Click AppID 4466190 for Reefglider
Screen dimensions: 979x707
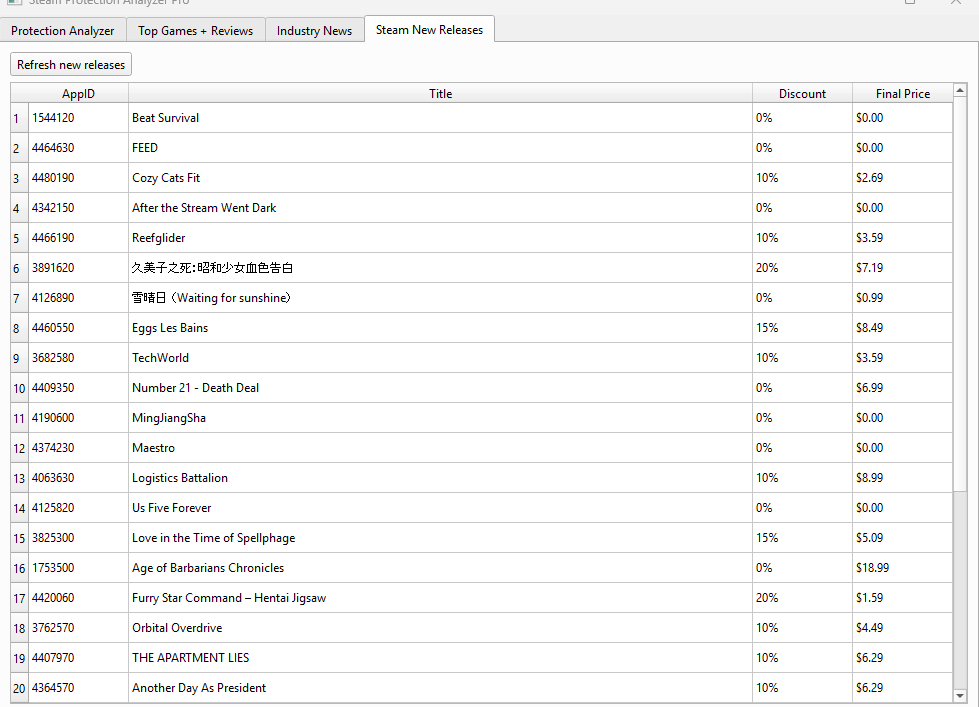pyautogui.click(x=52, y=238)
